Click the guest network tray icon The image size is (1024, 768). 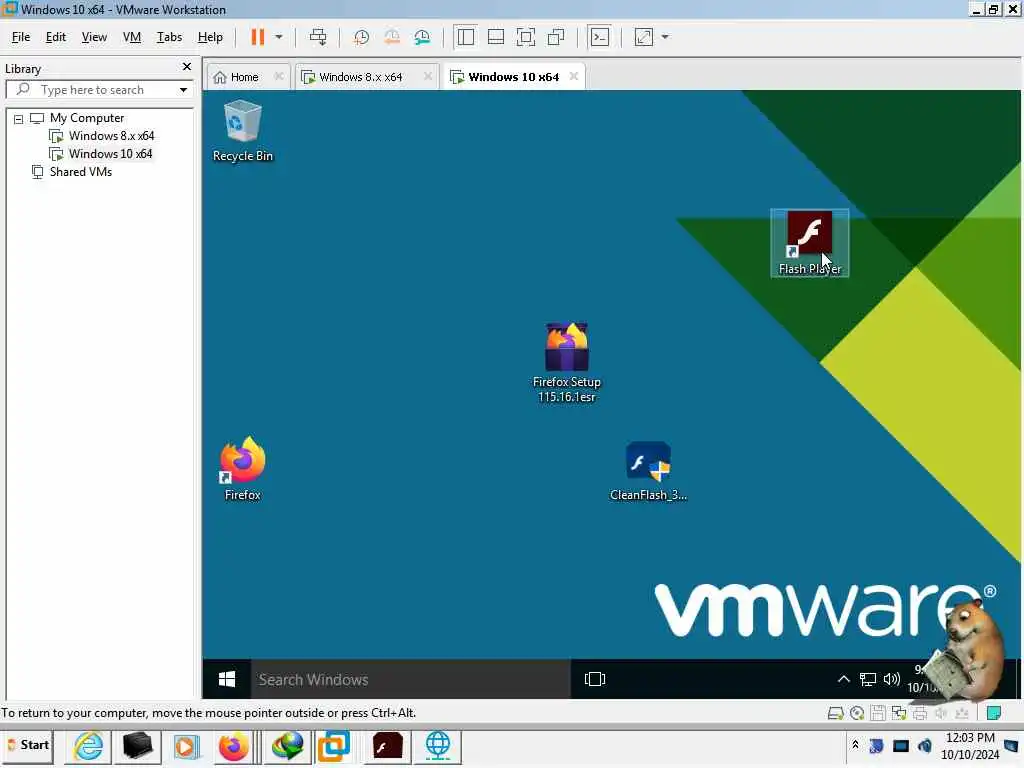point(867,679)
